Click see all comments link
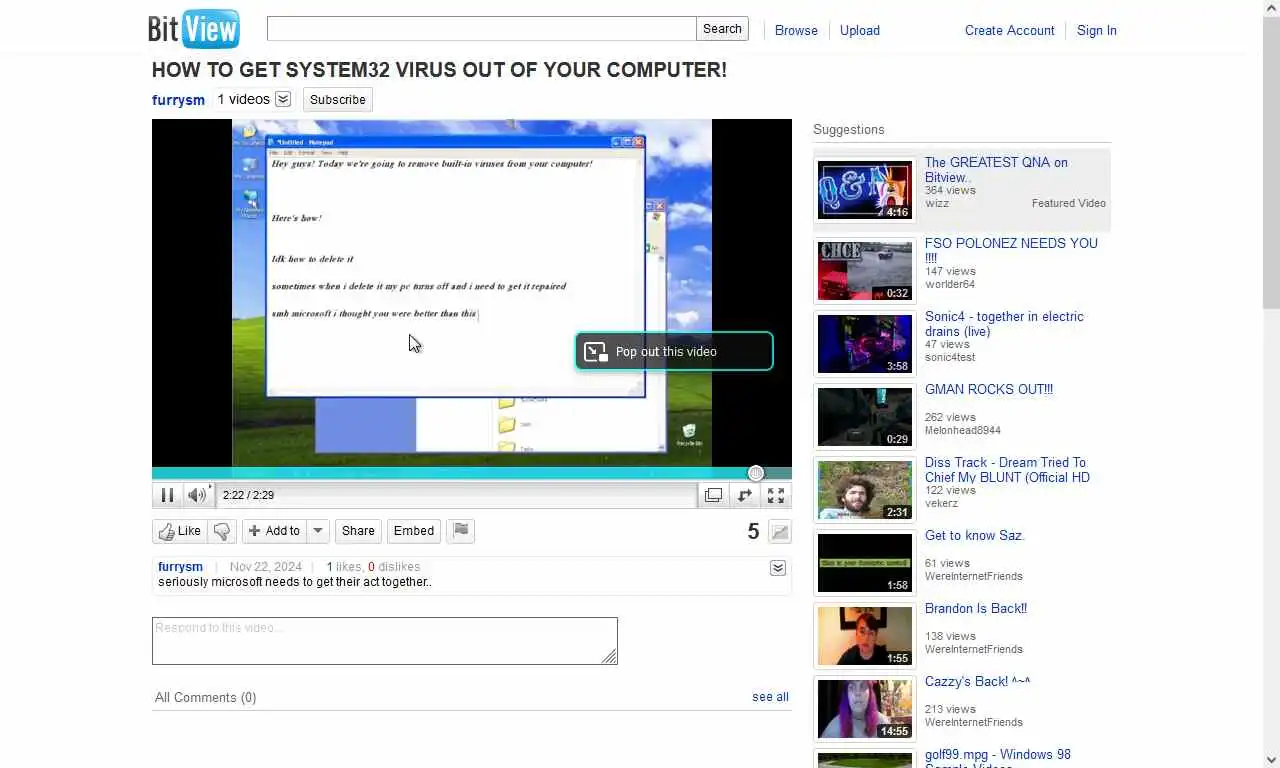This screenshot has height=768, width=1280. point(770,697)
